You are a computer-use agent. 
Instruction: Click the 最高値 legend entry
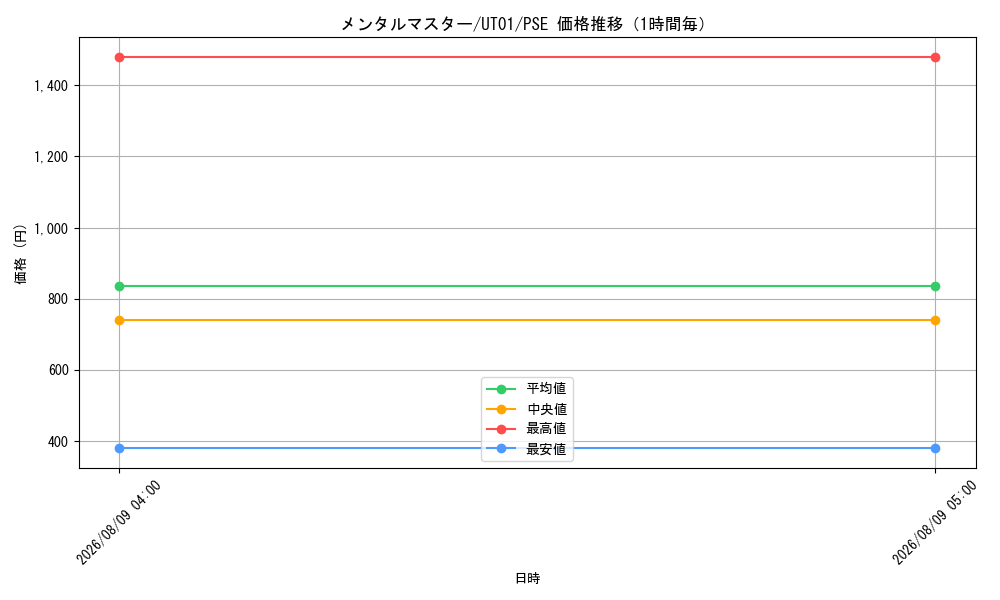tap(526, 428)
